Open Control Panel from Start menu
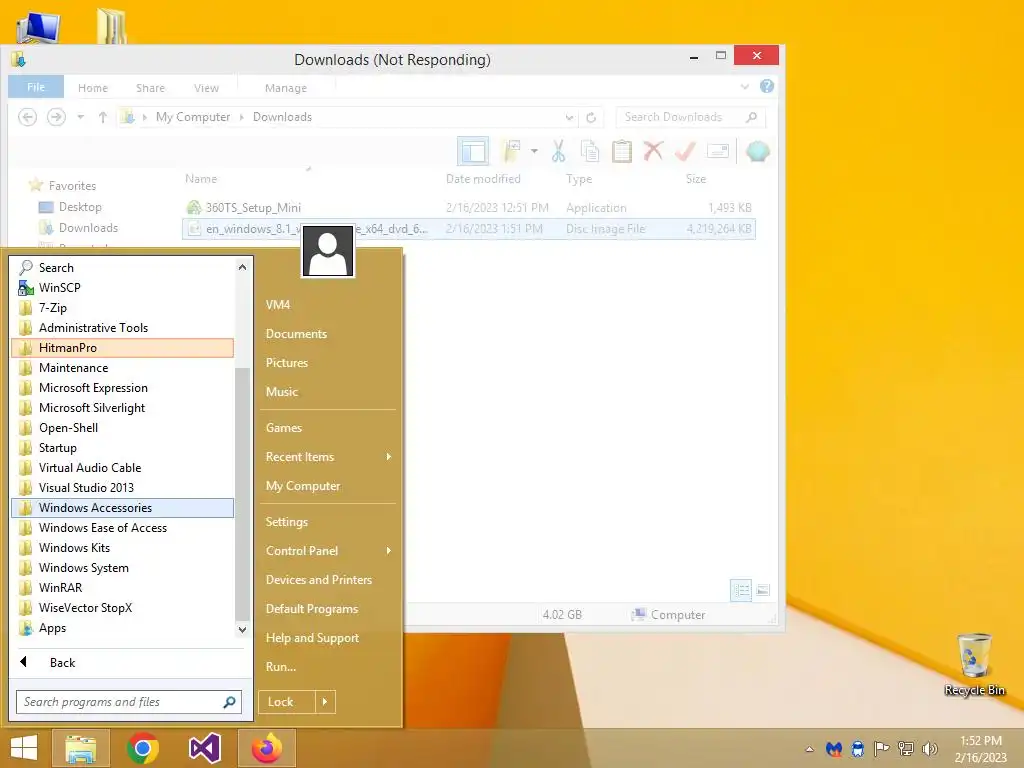The width and height of the screenshot is (1024, 768). (x=328, y=551)
